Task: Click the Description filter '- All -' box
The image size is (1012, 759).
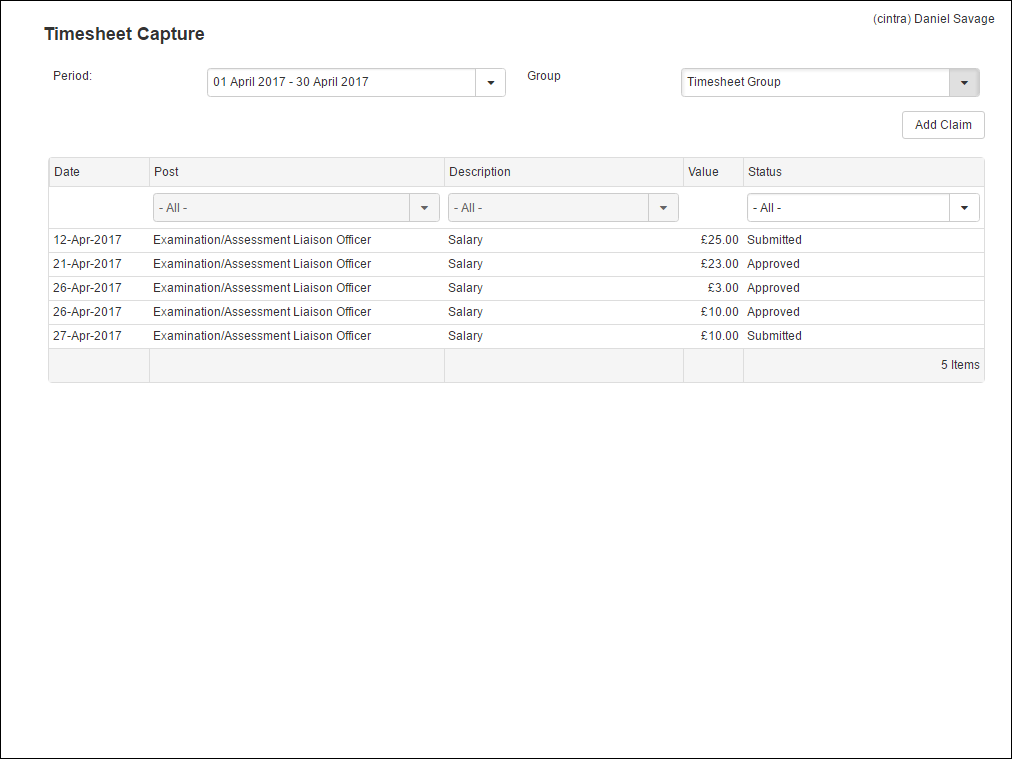Action: click(x=549, y=208)
